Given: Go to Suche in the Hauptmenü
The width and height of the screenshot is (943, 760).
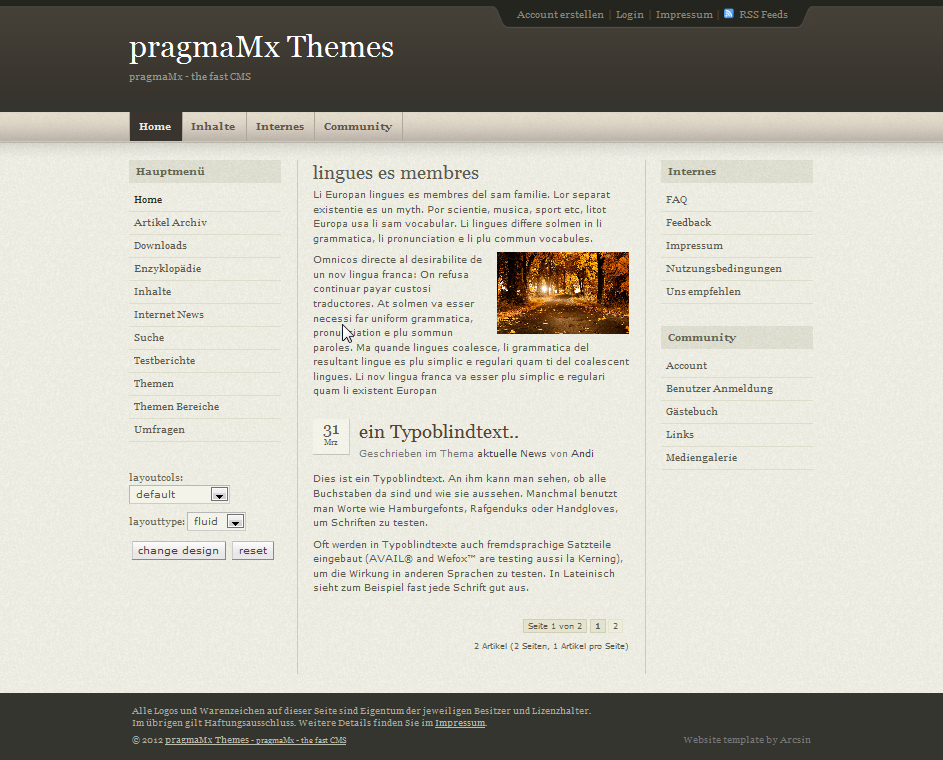Looking at the screenshot, I should [149, 337].
